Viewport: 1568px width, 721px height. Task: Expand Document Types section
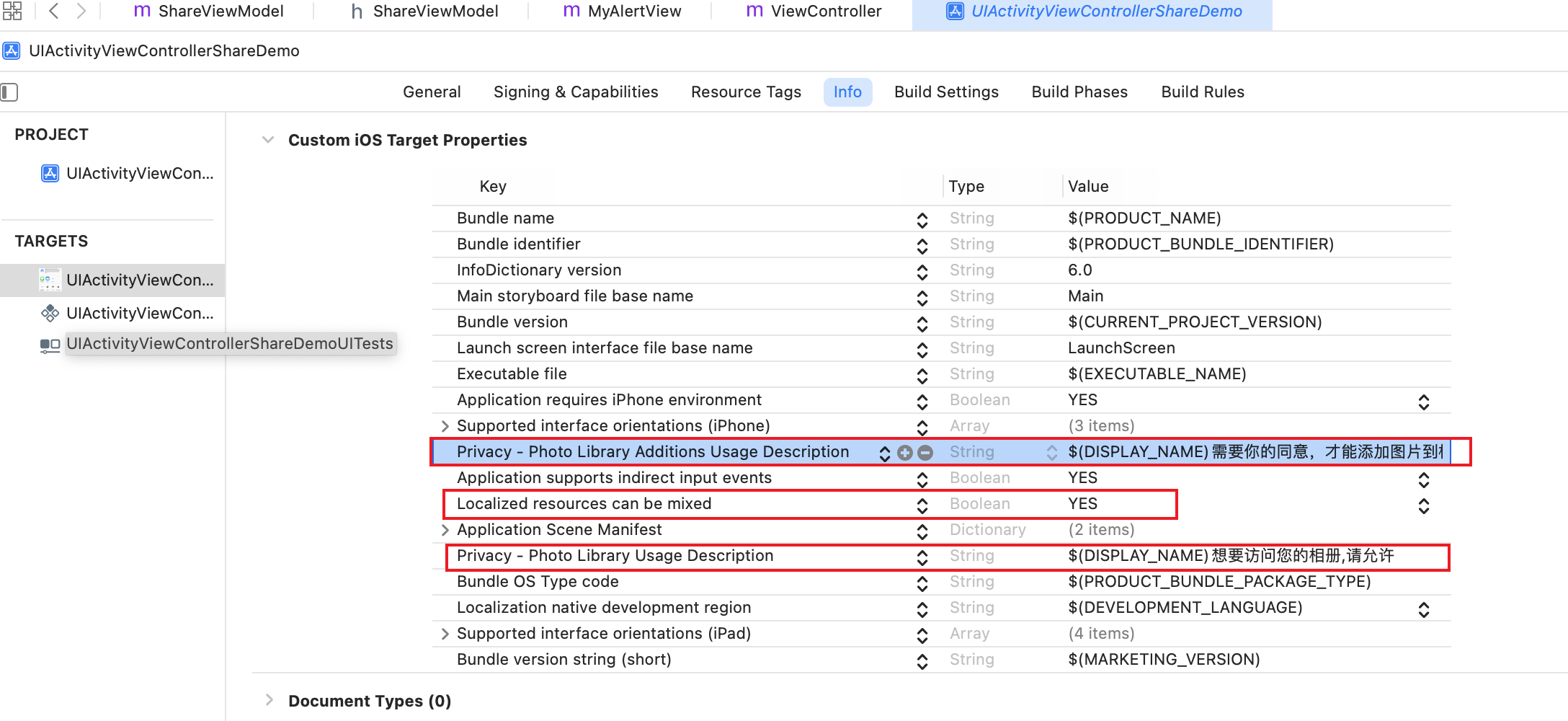point(269,700)
